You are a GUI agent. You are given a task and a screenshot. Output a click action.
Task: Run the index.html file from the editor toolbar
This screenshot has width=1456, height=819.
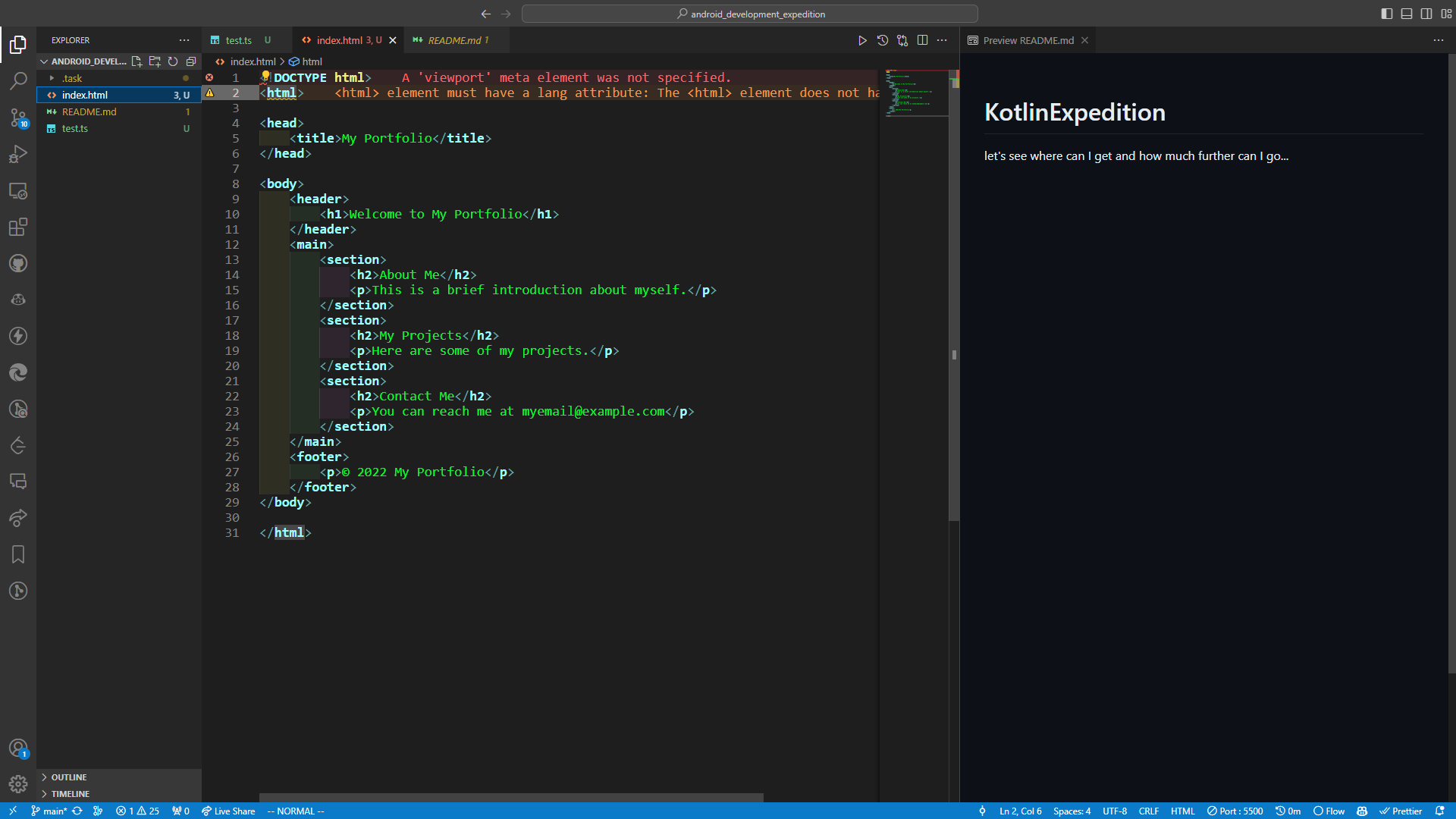862,40
